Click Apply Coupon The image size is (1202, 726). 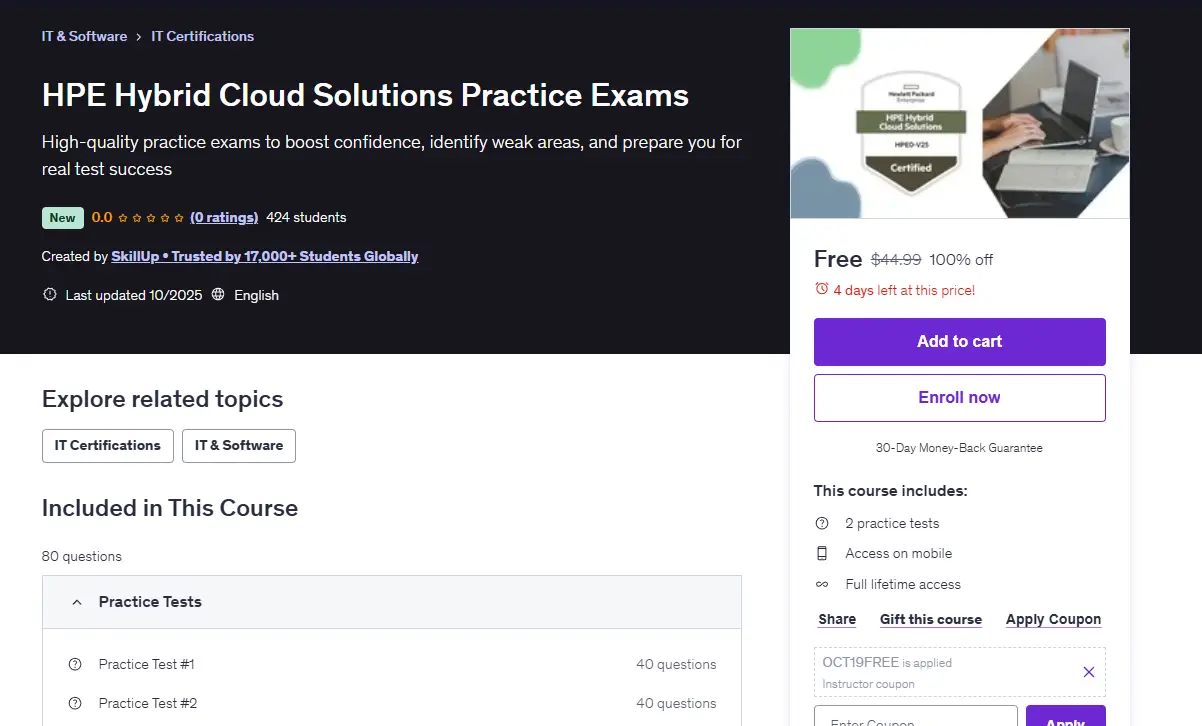[1053, 619]
